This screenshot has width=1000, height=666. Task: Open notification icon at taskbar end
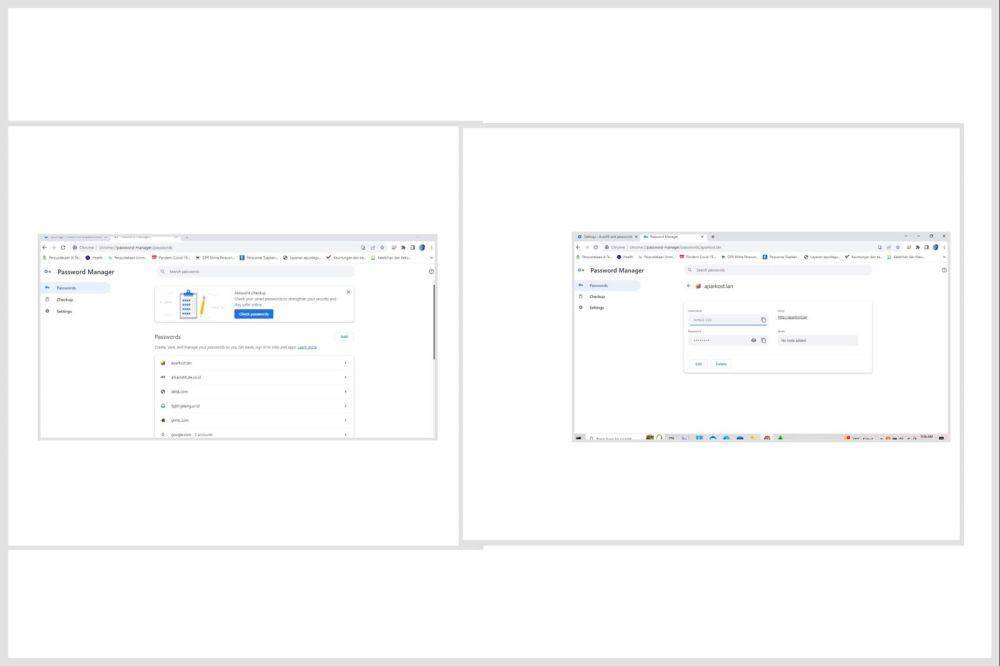[x=942, y=438]
